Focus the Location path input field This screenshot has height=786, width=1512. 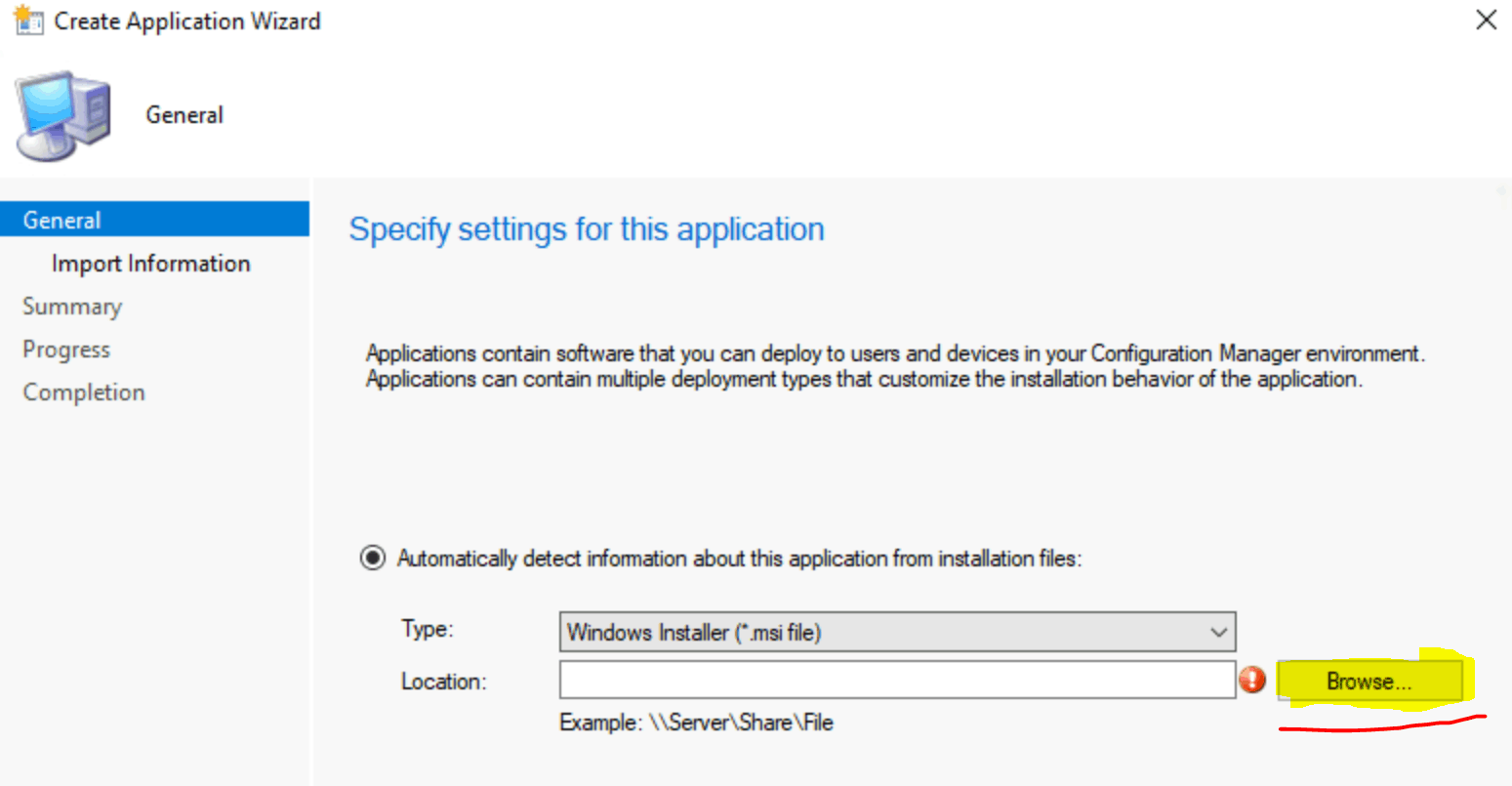click(x=897, y=680)
